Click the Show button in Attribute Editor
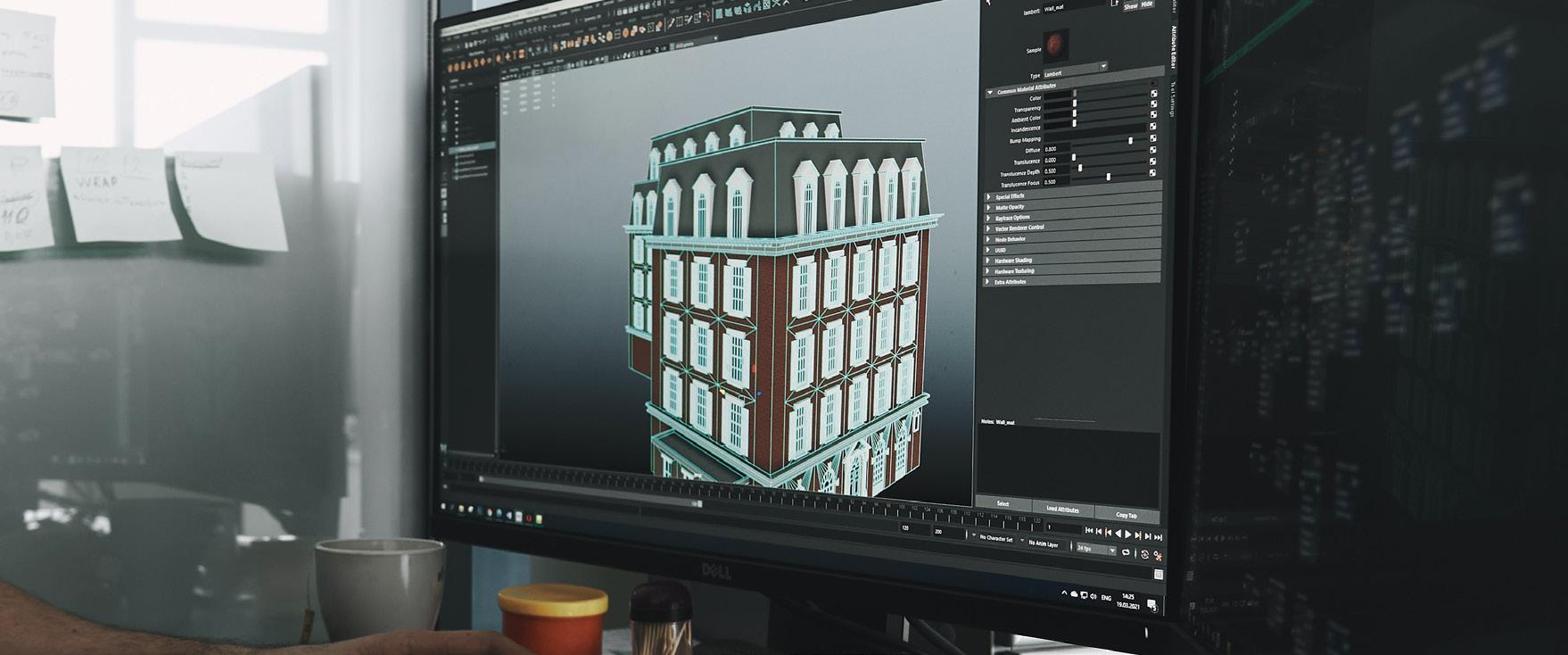This screenshot has height=655, width=1568. click(1130, 5)
